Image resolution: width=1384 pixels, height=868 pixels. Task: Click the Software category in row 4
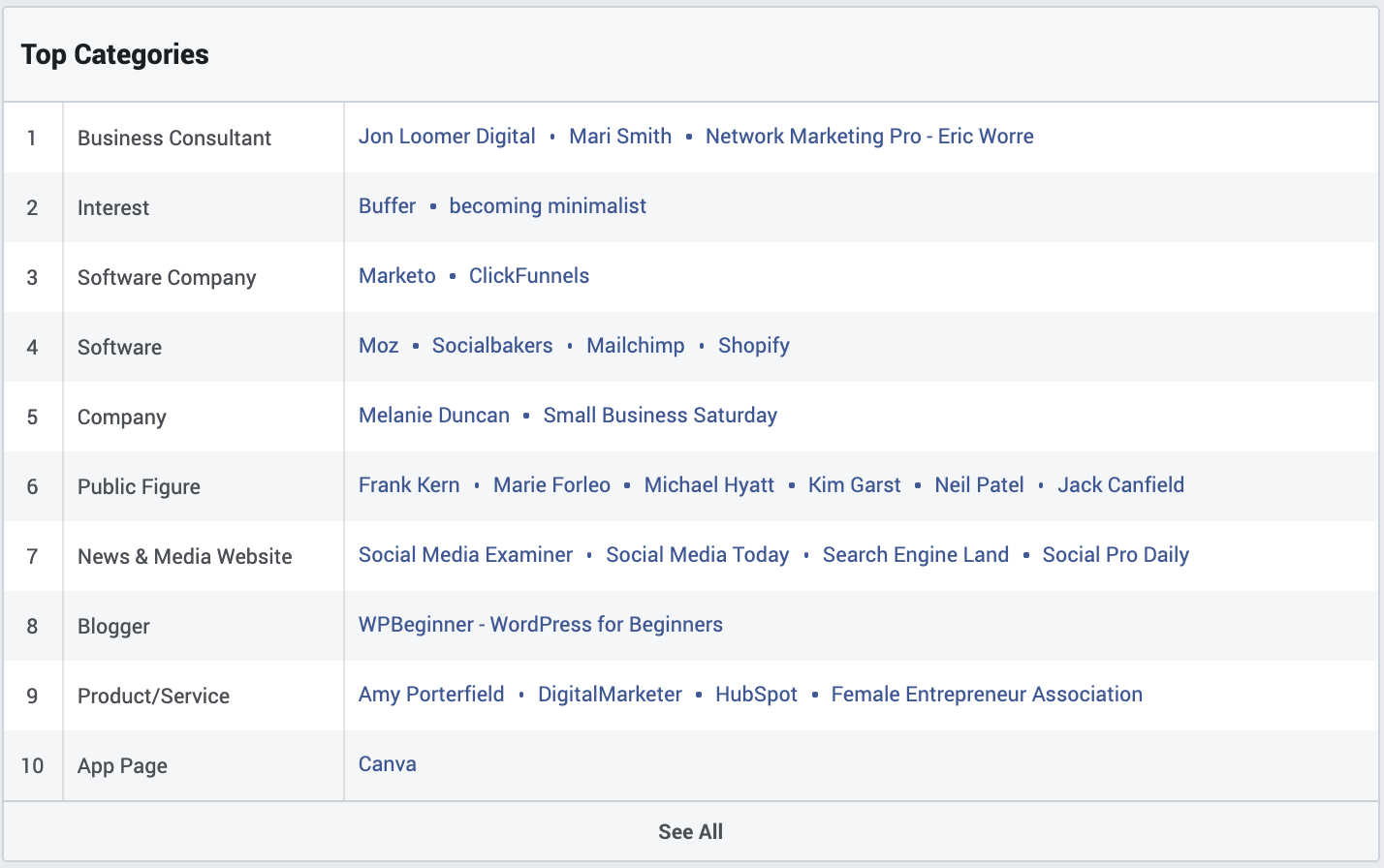click(x=120, y=348)
